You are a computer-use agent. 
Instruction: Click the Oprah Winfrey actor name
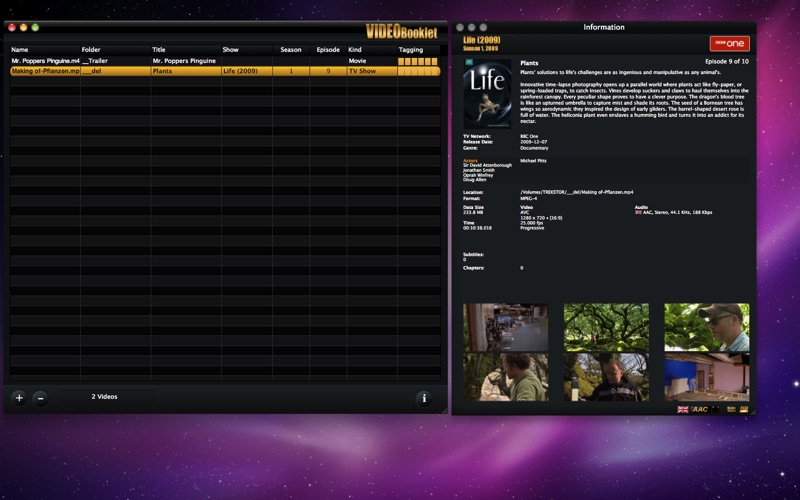(478, 175)
